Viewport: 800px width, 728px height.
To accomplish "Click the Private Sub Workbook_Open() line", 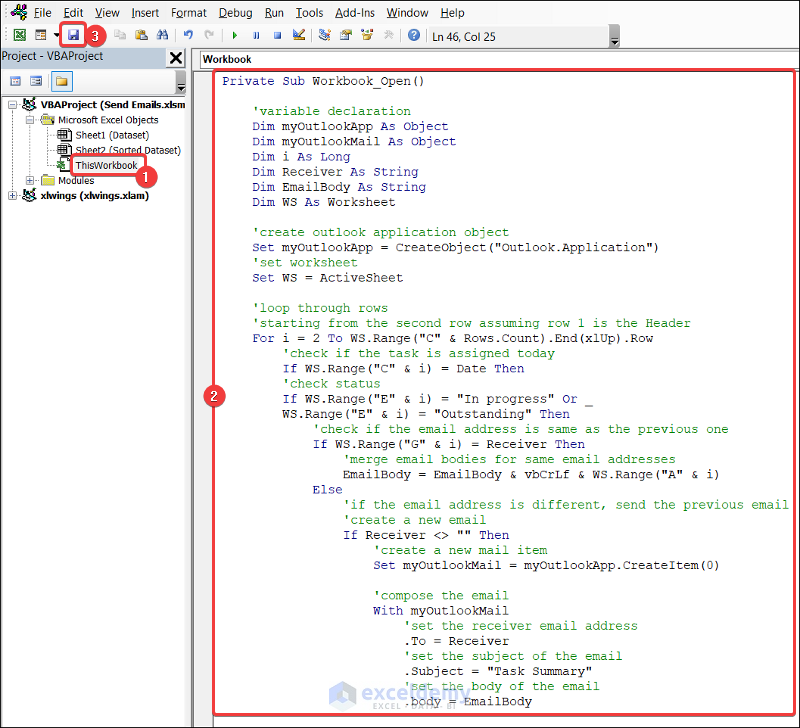I will [x=323, y=81].
